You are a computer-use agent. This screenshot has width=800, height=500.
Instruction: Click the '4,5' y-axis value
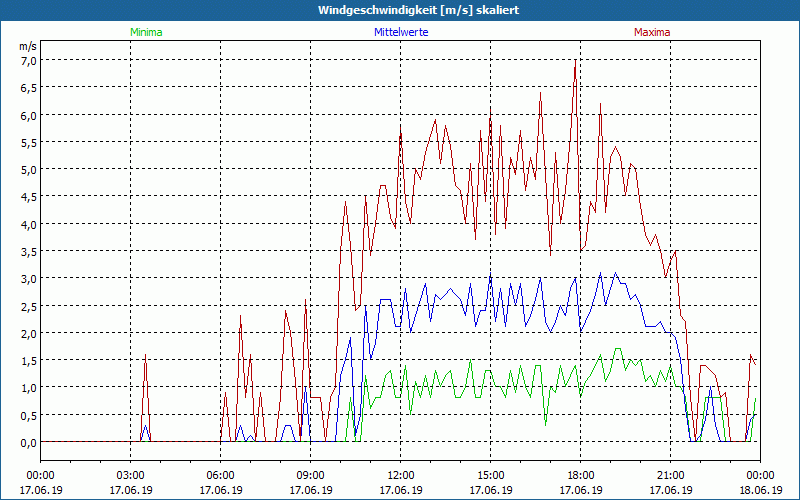pos(29,197)
